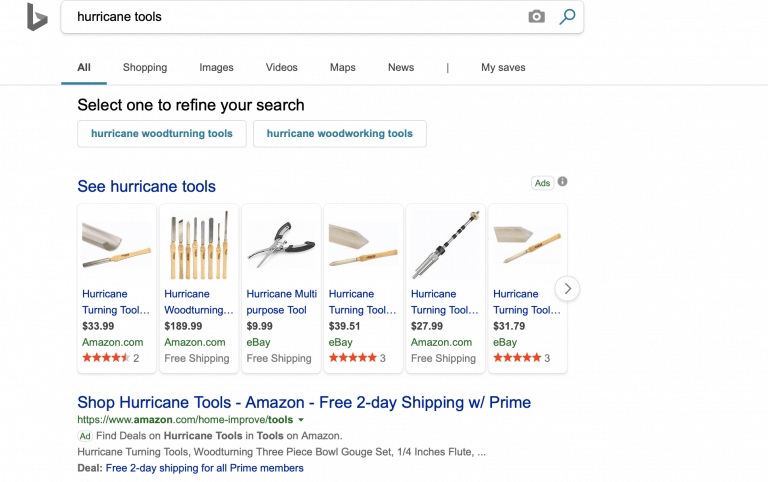Switch to the Shopping tab
Screen dimensions: 768x482
coord(145,68)
